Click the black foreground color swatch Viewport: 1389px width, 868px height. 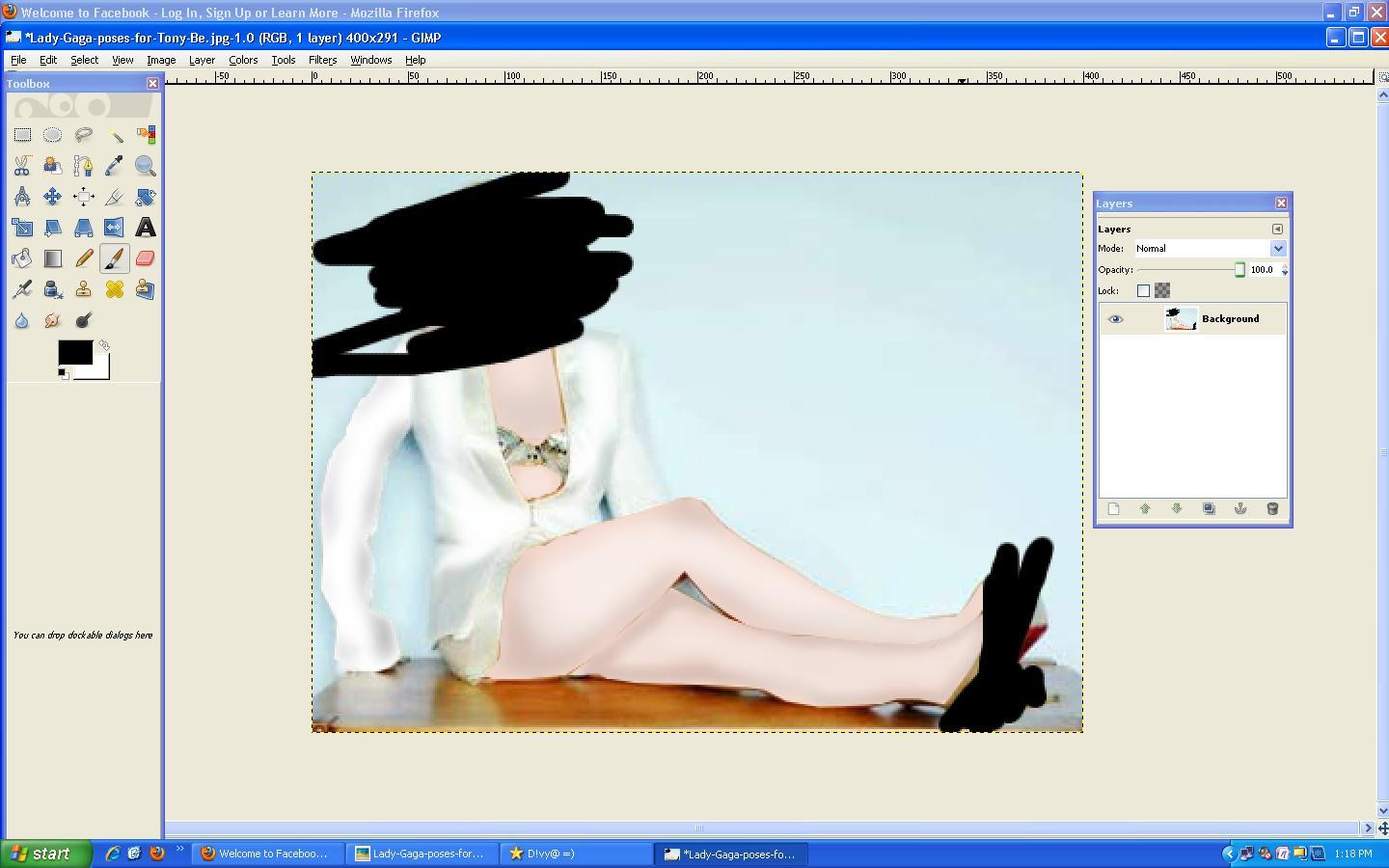pos(75,352)
